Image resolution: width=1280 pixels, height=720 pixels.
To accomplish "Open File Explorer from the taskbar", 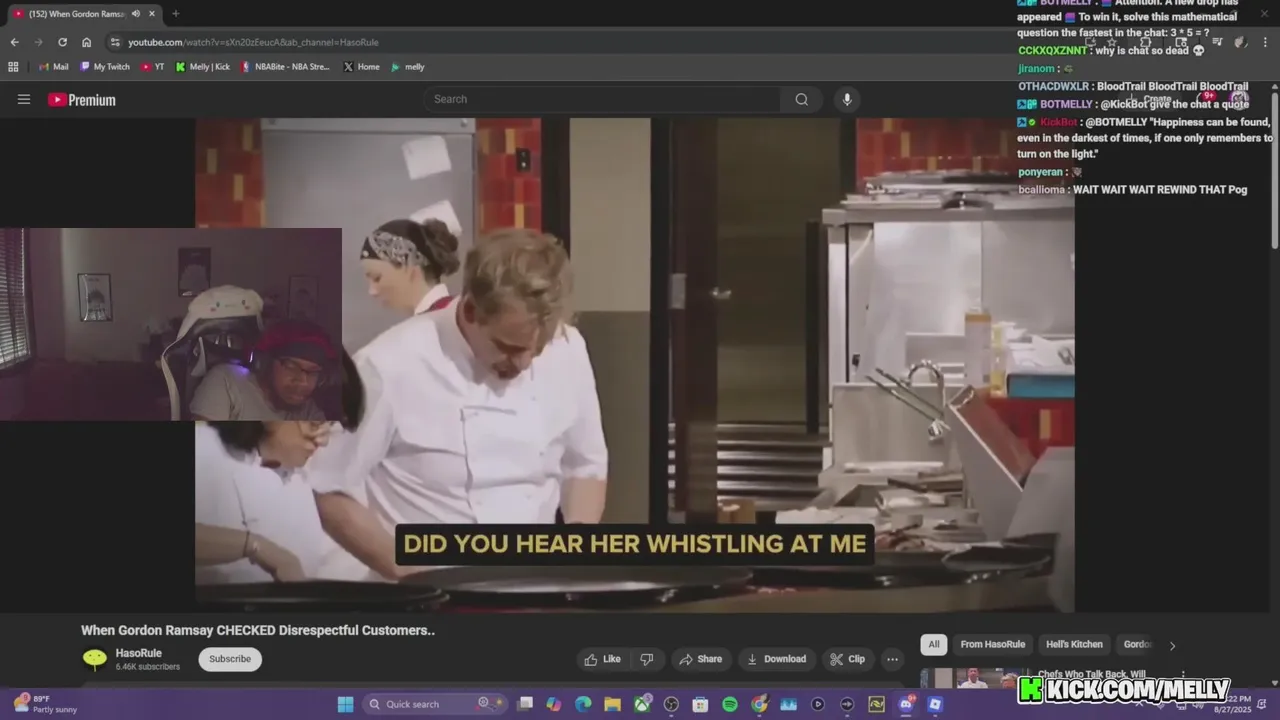I will coord(612,704).
